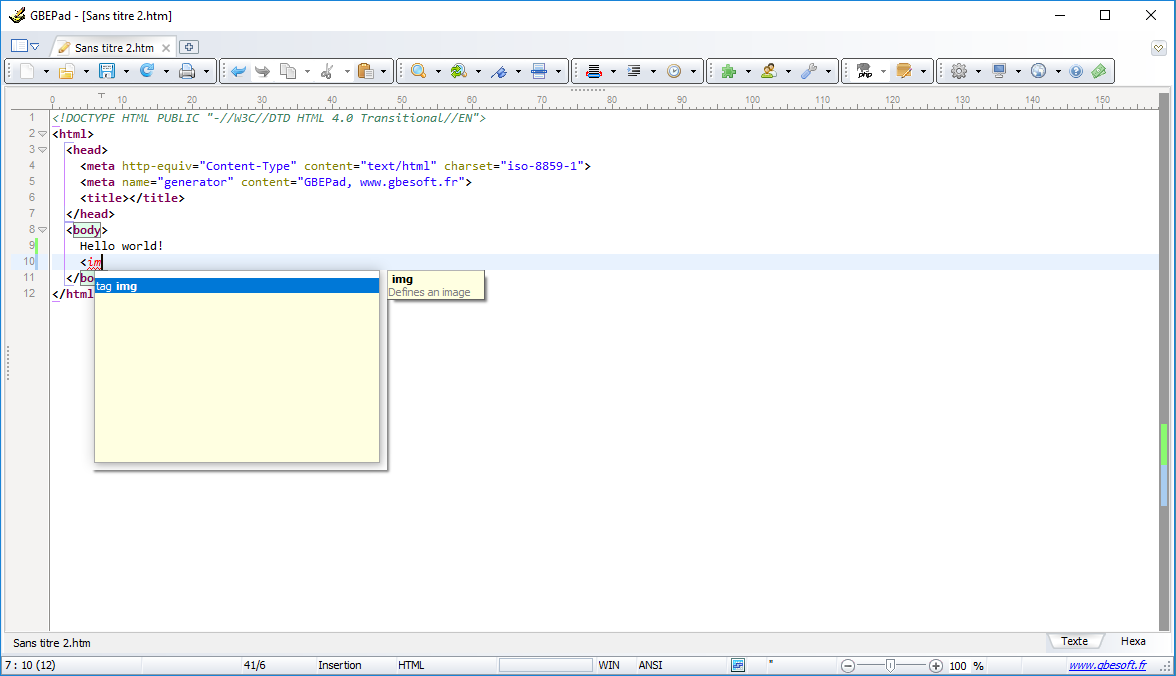The image size is (1176, 676).
Task: Click the zoom out minus button
Action: [848, 665]
